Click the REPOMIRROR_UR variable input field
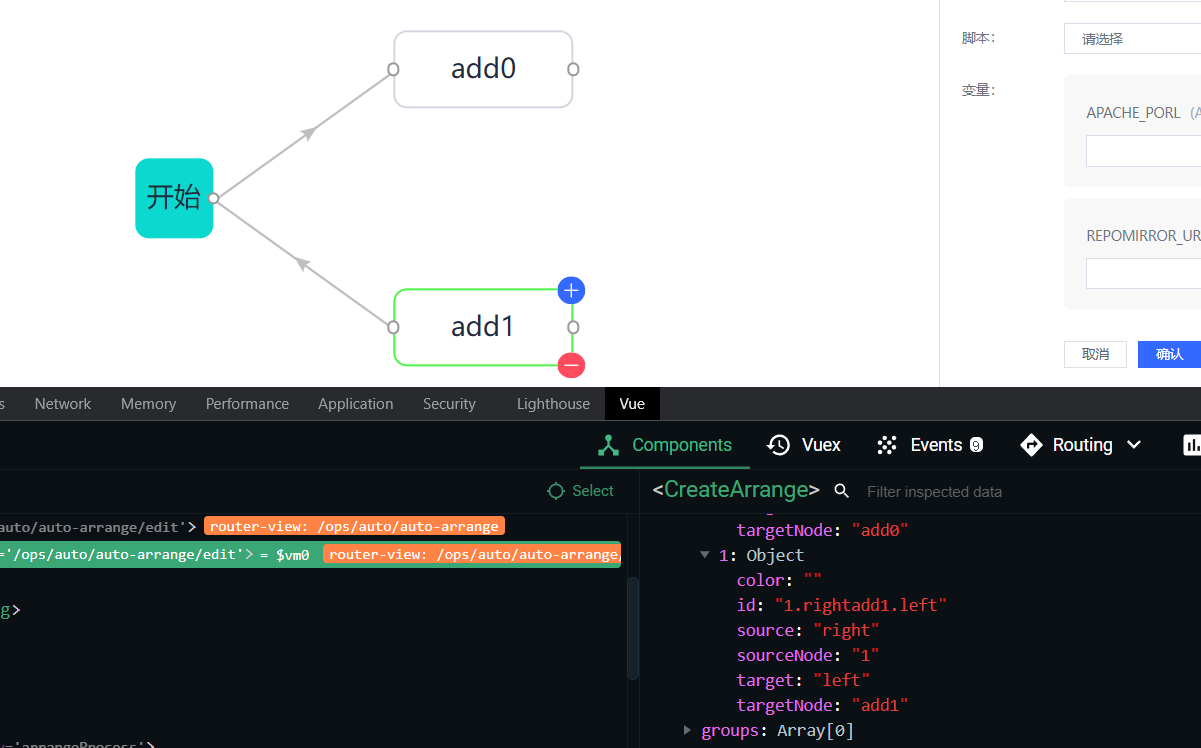This screenshot has height=748, width=1201. pyautogui.click(x=1143, y=274)
